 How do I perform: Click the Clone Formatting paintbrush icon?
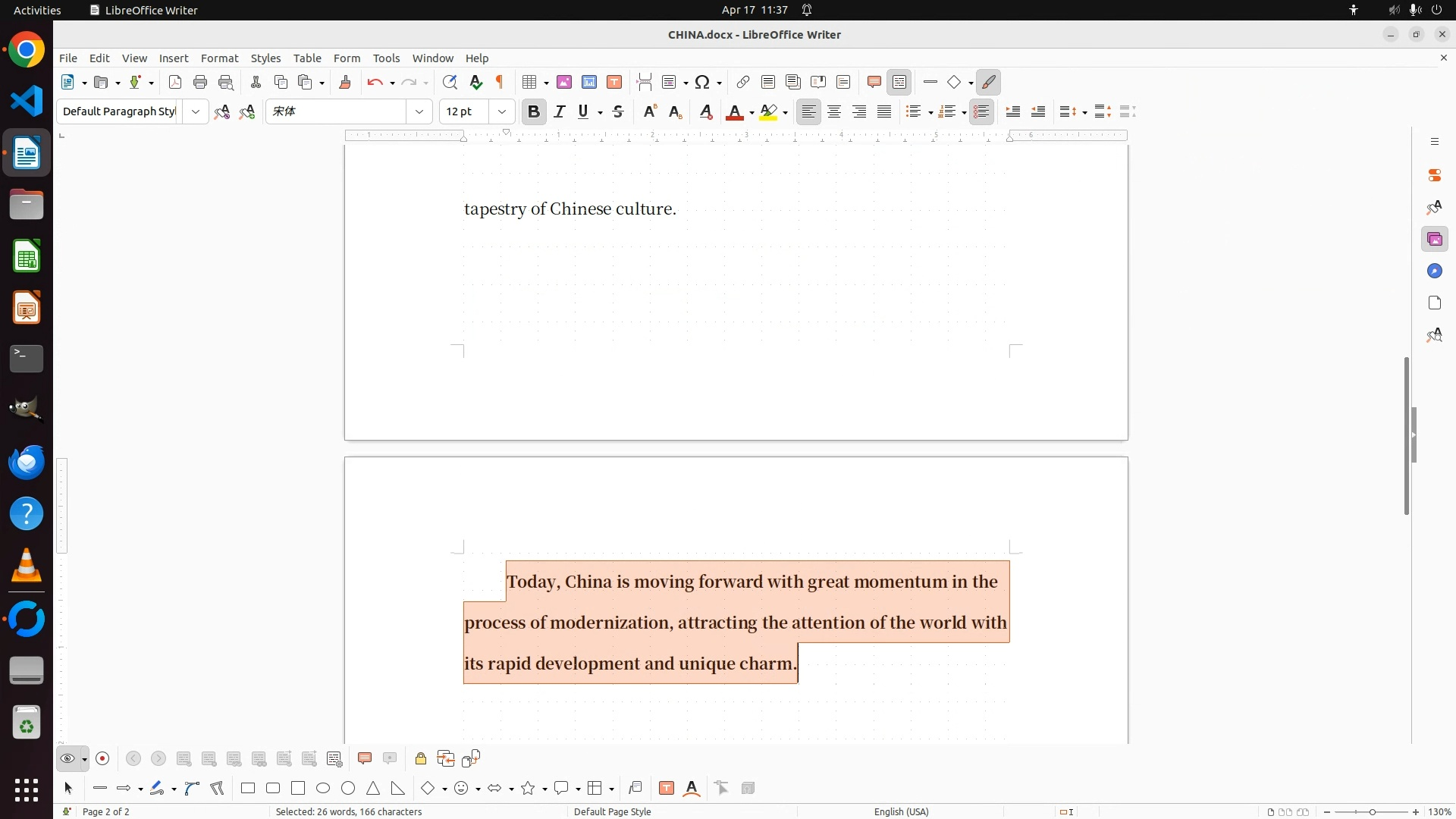pyautogui.click(x=345, y=83)
